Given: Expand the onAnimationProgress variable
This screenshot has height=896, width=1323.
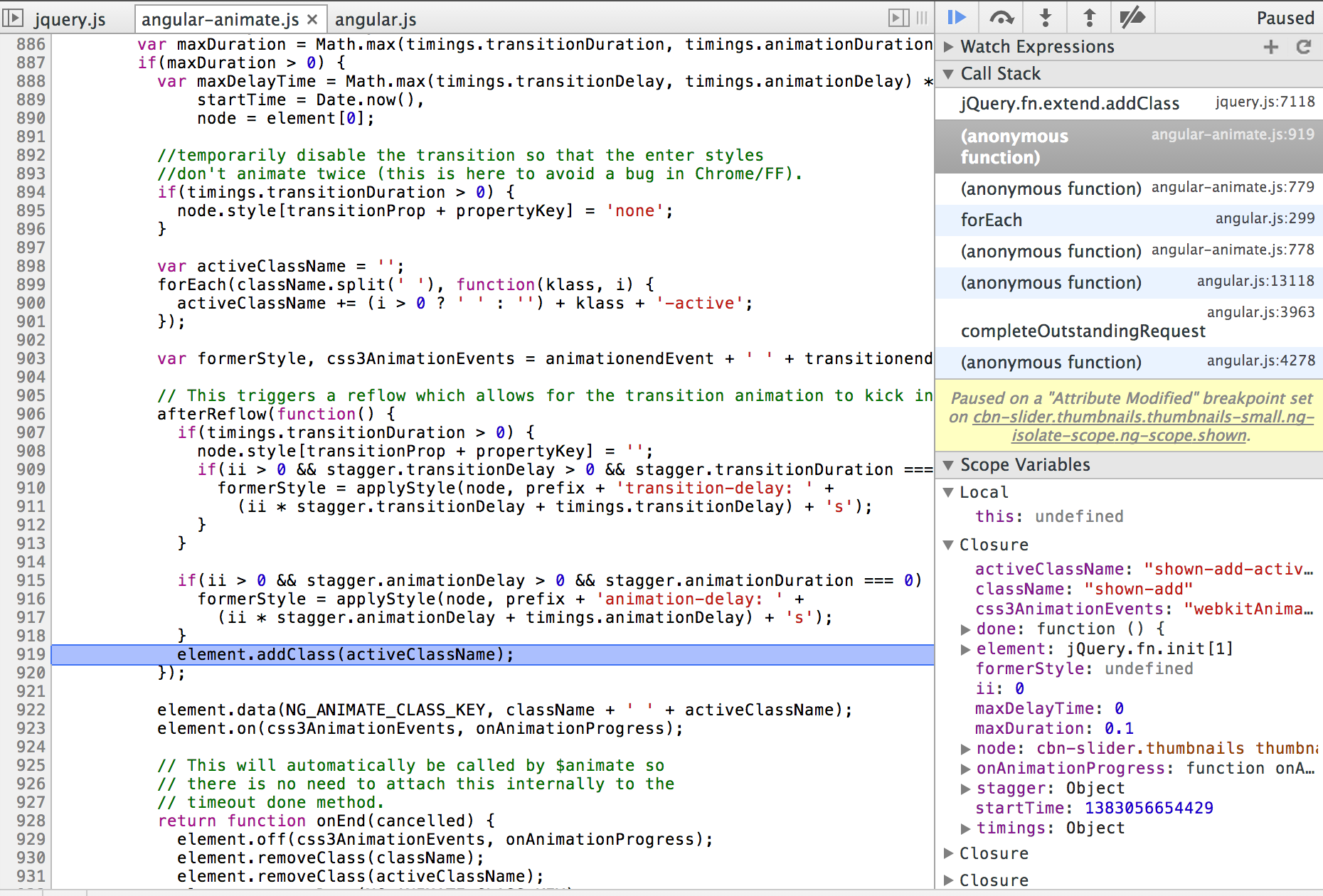Looking at the screenshot, I should (x=965, y=769).
